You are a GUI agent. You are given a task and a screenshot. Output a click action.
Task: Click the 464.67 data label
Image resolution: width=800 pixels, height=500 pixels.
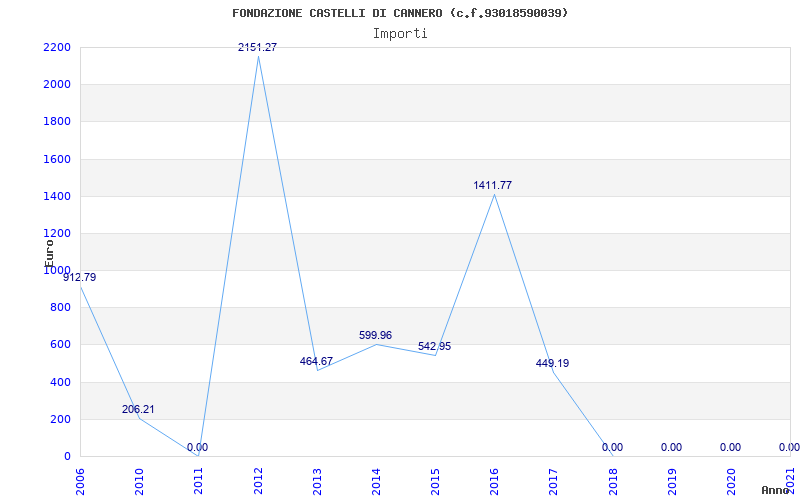(x=316, y=361)
